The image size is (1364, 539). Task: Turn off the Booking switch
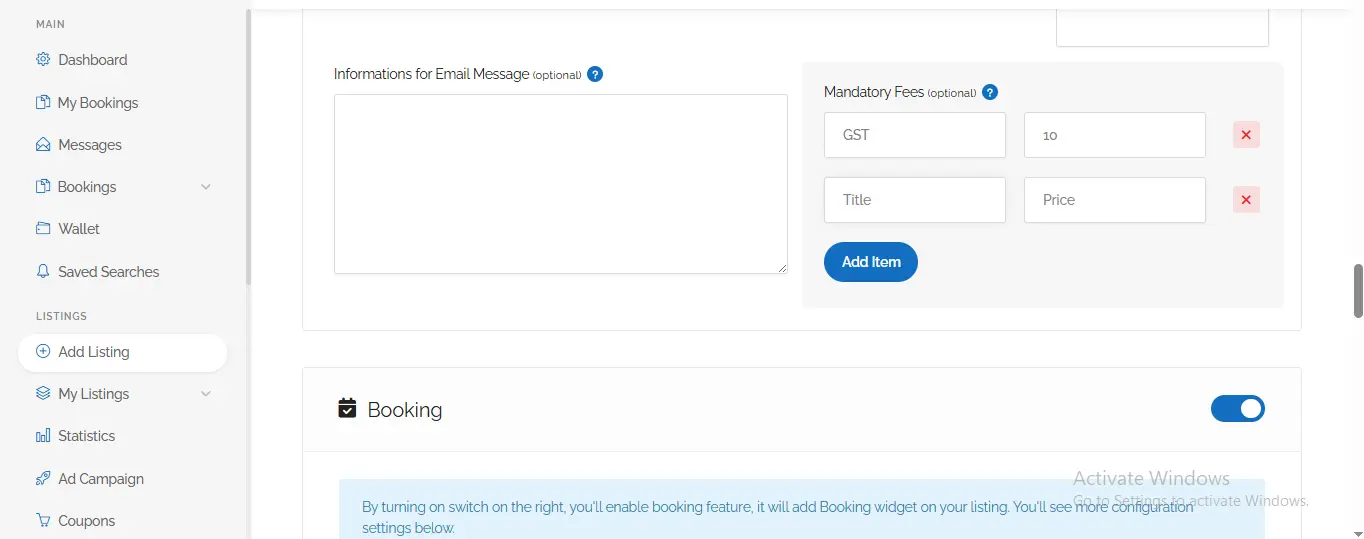[x=1238, y=409]
